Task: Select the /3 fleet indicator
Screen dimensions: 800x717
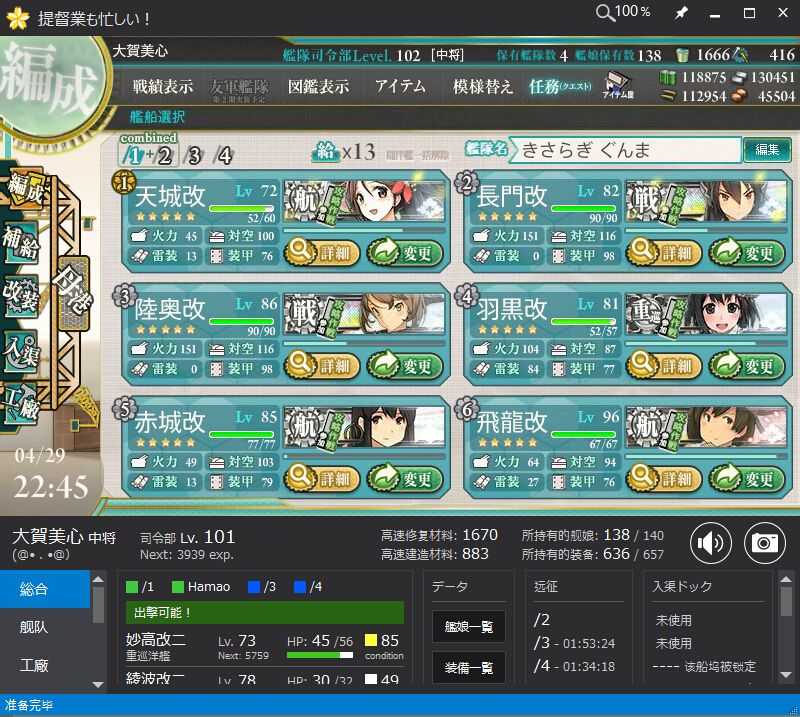Action: point(262,586)
